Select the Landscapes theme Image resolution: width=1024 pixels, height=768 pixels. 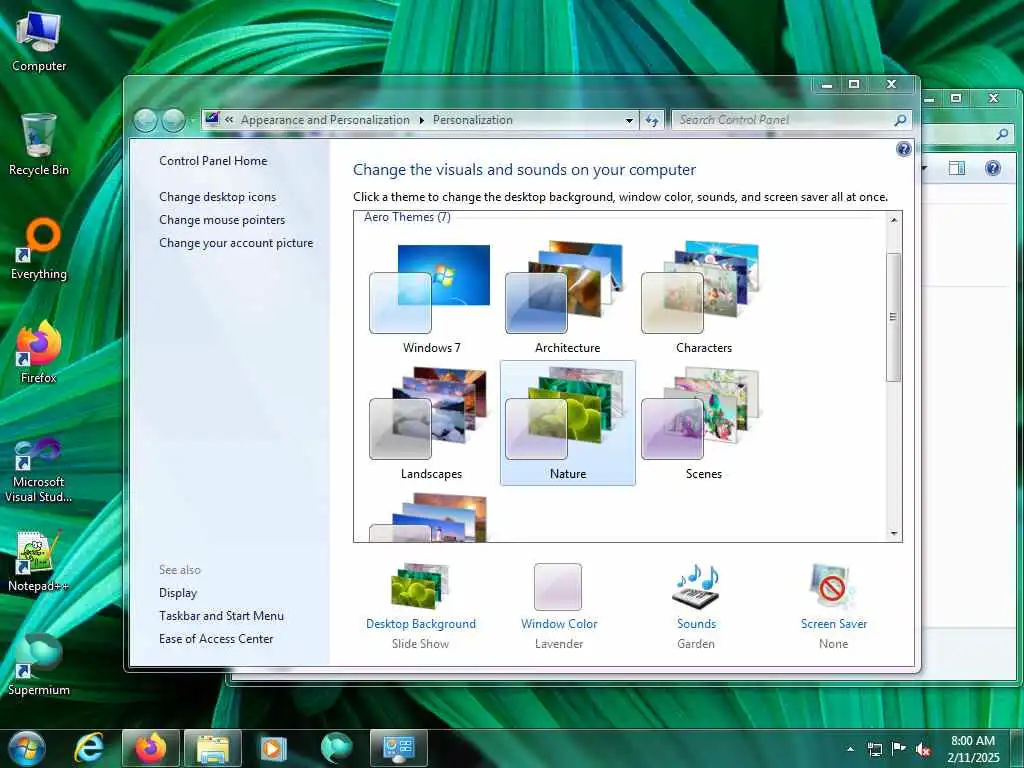coord(431,423)
